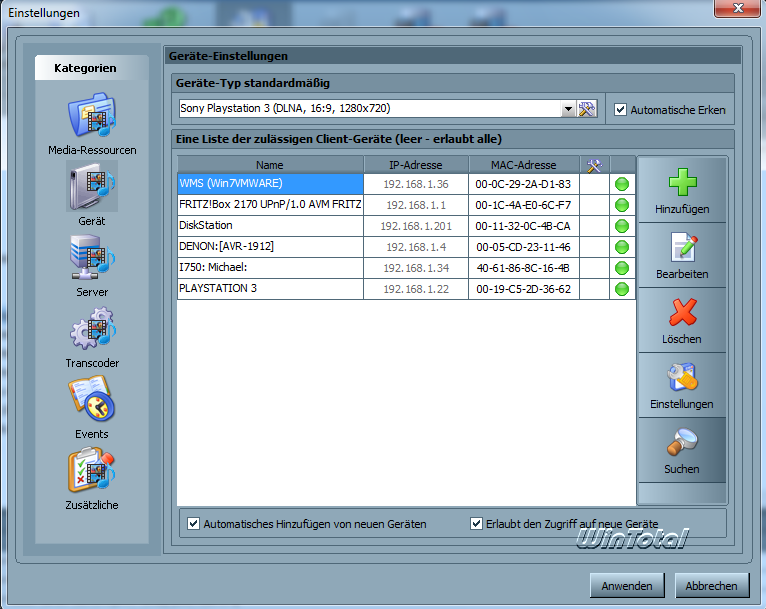The image size is (766, 609).
Task: Click the Hinzufügen green plus button
Action: (x=682, y=190)
